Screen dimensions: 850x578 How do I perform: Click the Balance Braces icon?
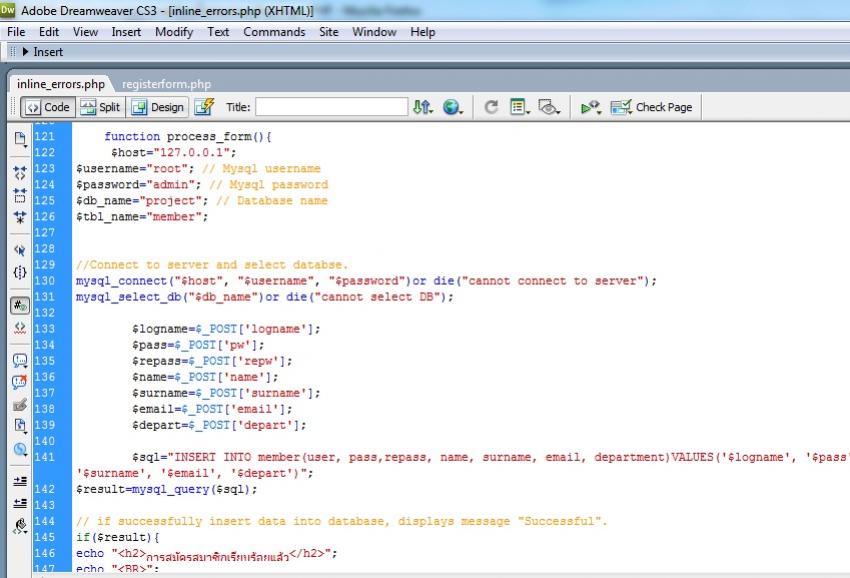click(20, 272)
